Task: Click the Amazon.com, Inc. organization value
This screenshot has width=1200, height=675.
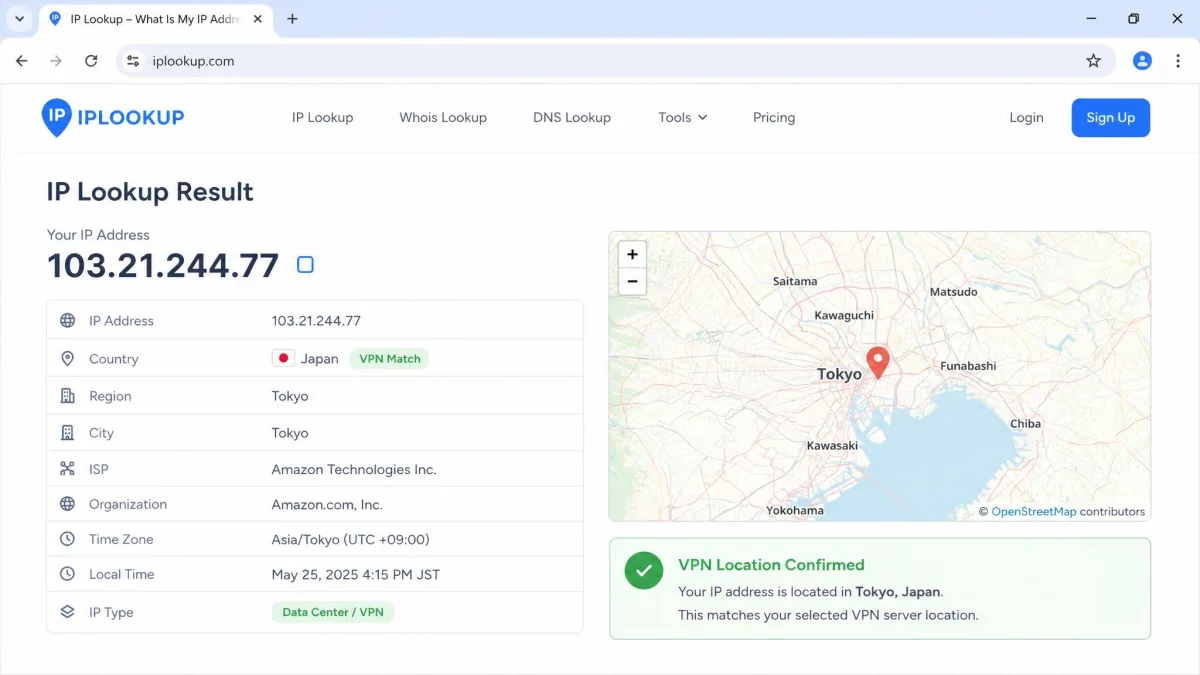Action: [327, 504]
